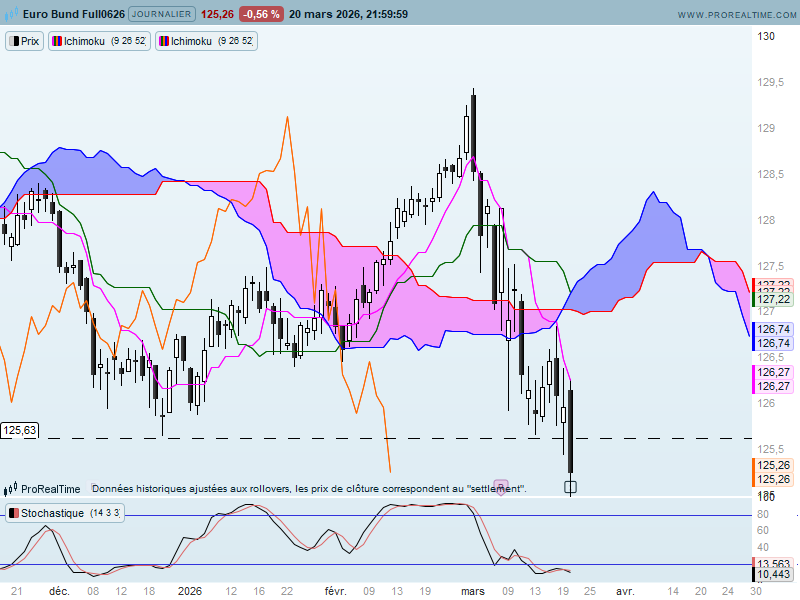This screenshot has width=800, height=600.
Task: Click the ProRealTime logo icon above the Stochastique panel
Action: tap(10, 489)
